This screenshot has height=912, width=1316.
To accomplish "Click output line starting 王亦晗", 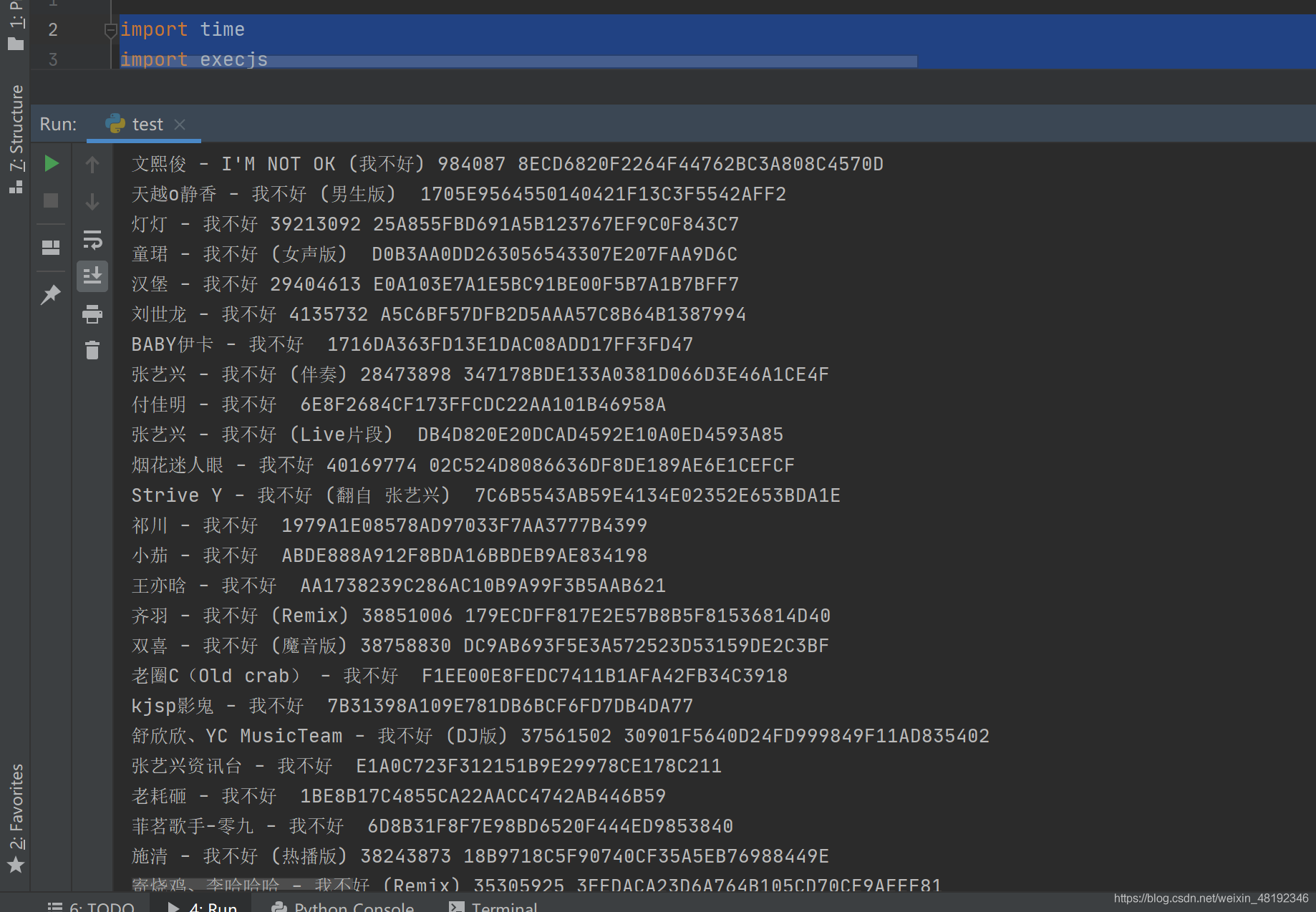I will click(399, 586).
